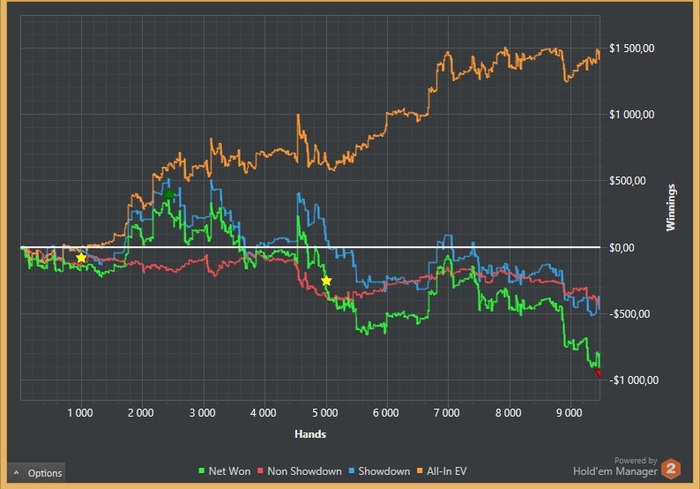
Task: Click the 5 000 hands axis label
Action: pyautogui.click(x=325, y=413)
